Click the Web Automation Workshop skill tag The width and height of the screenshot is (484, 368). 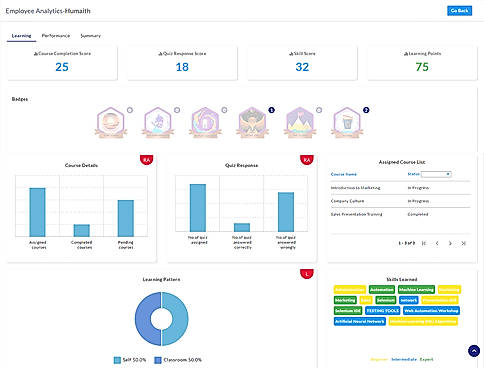pos(431,311)
